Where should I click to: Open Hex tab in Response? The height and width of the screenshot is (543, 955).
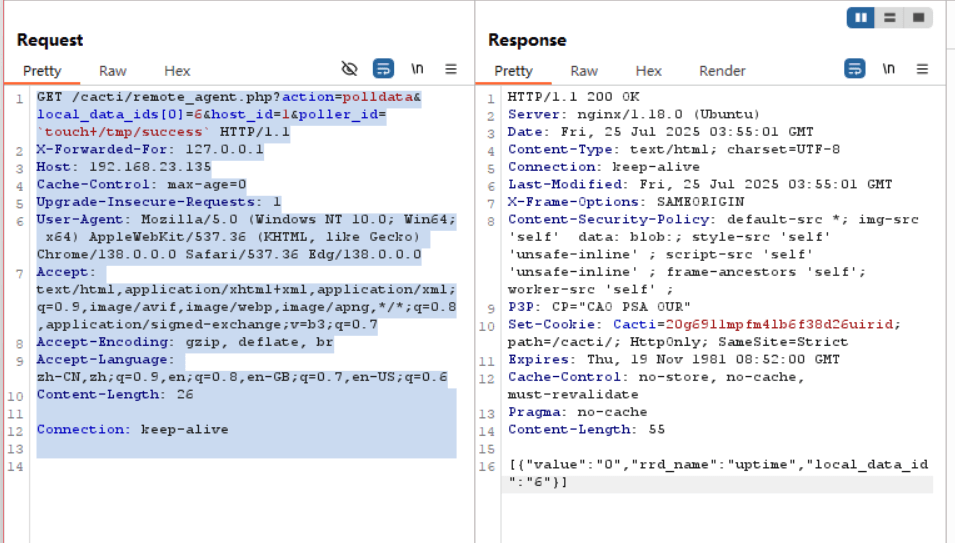648,71
